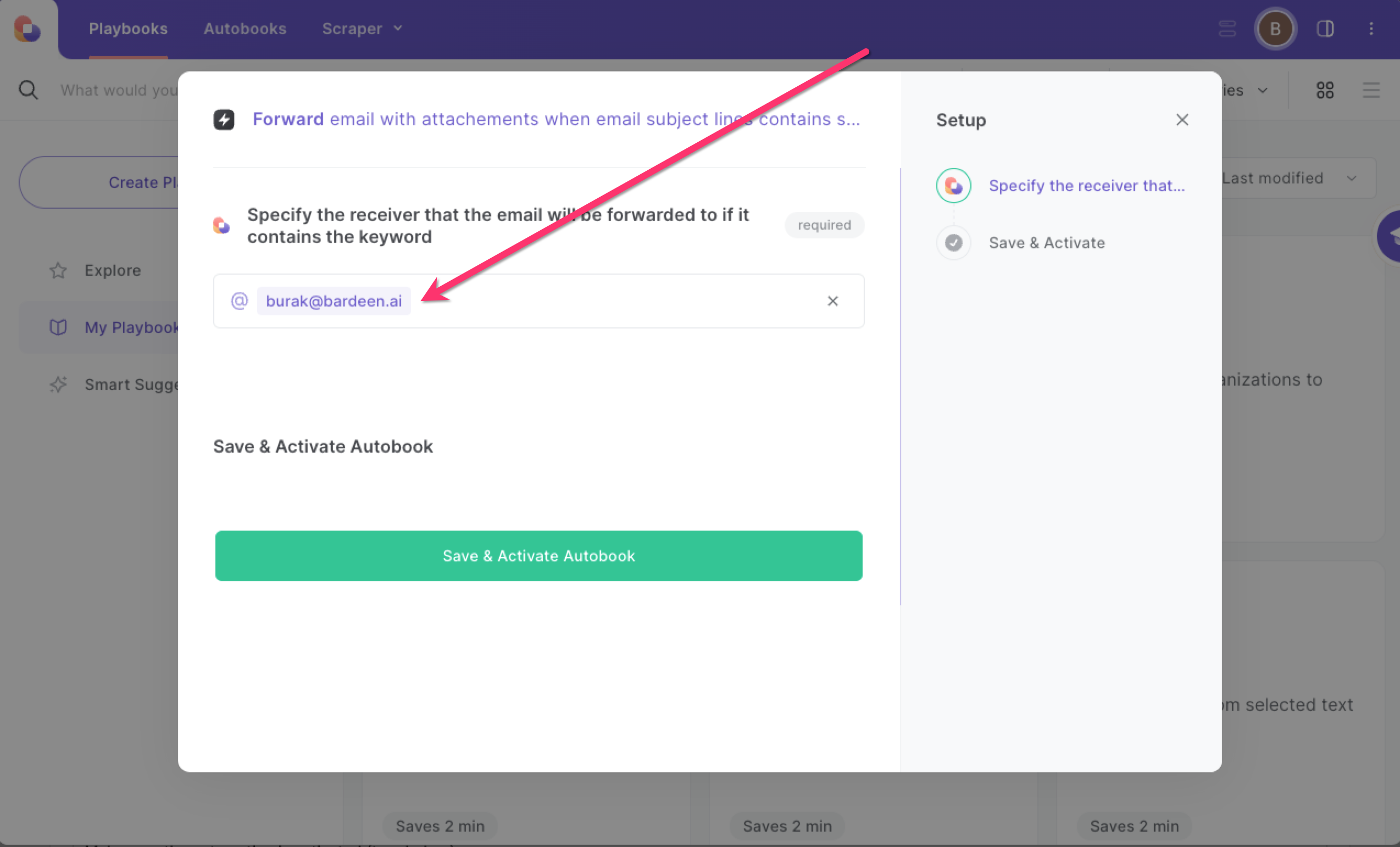The image size is (1400, 847).
Task: Click the Bardeen icon beside the receiver step
Action: pyautogui.click(x=954, y=186)
